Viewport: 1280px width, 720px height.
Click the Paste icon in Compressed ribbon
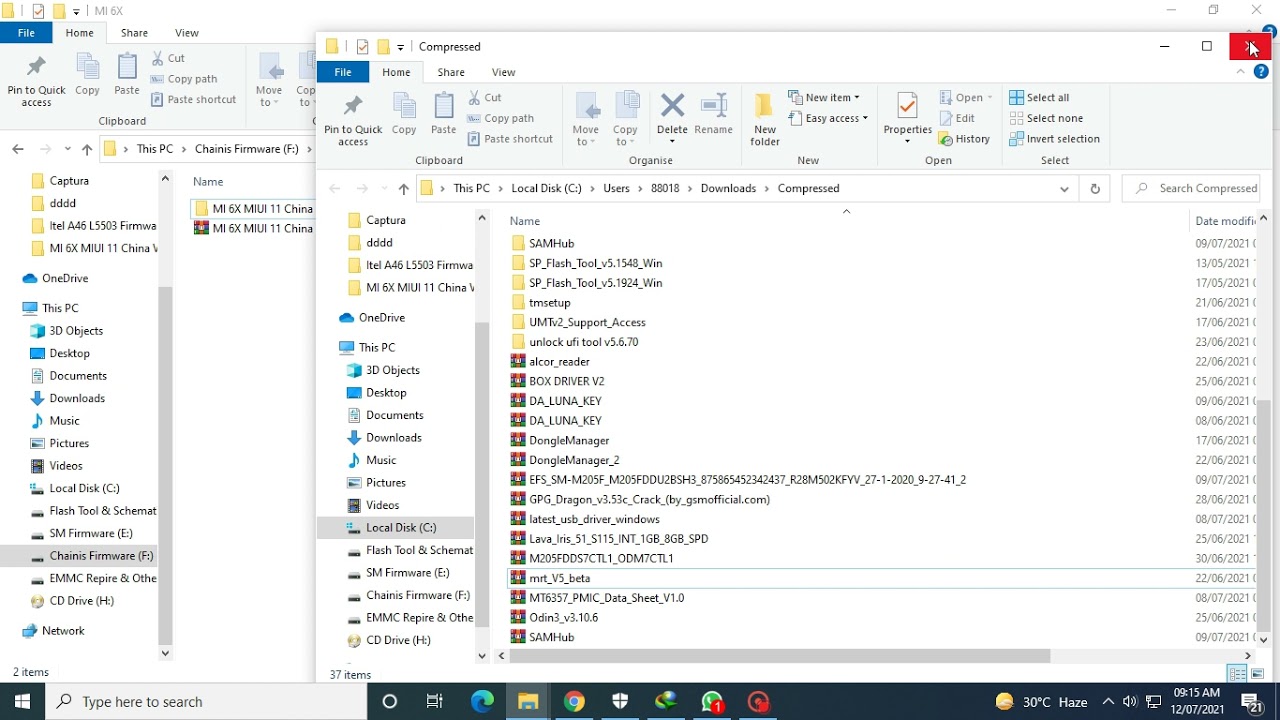444,112
